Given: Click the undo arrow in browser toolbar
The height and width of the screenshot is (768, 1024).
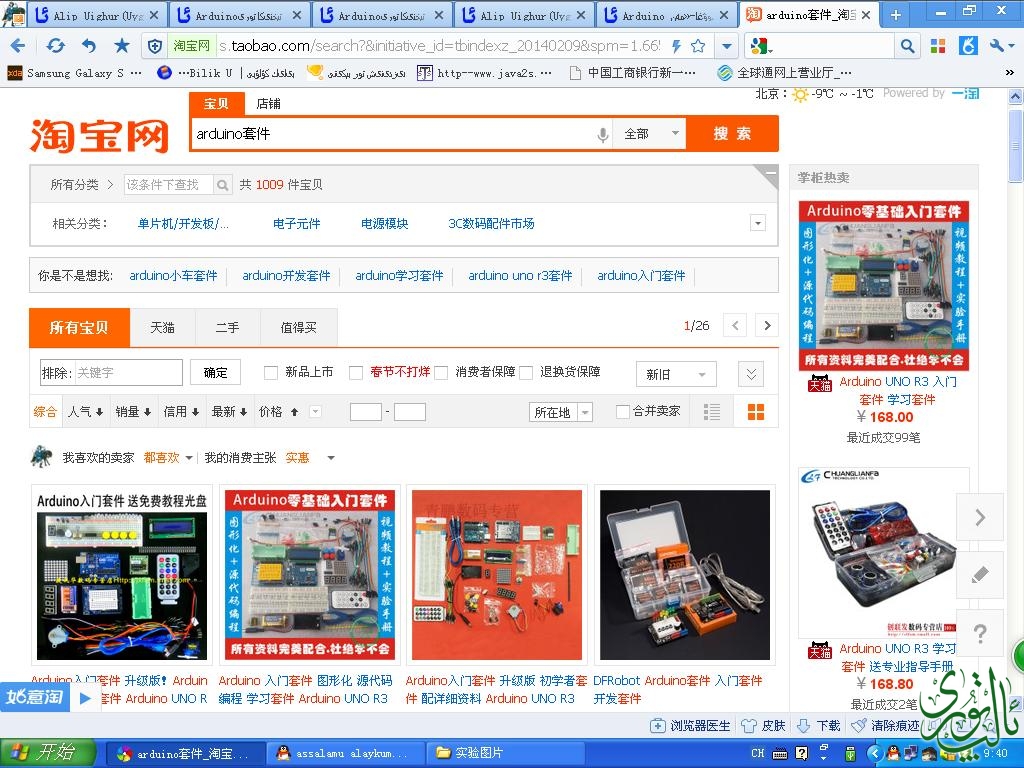Looking at the screenshot, I should coord(89,45).
